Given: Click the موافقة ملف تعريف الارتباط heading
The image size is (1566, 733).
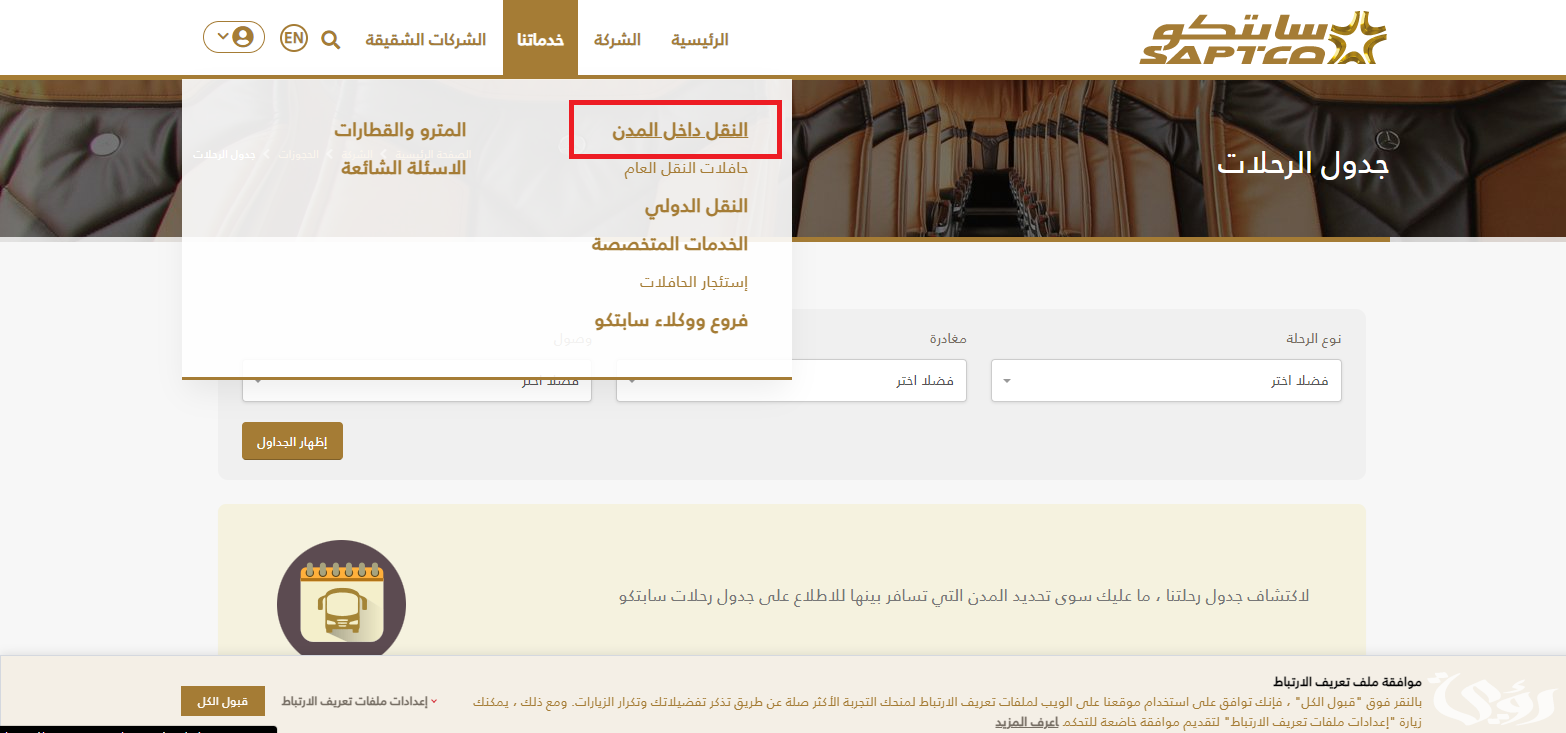Looking at the screenshot, I should (x=1347, y=682).
